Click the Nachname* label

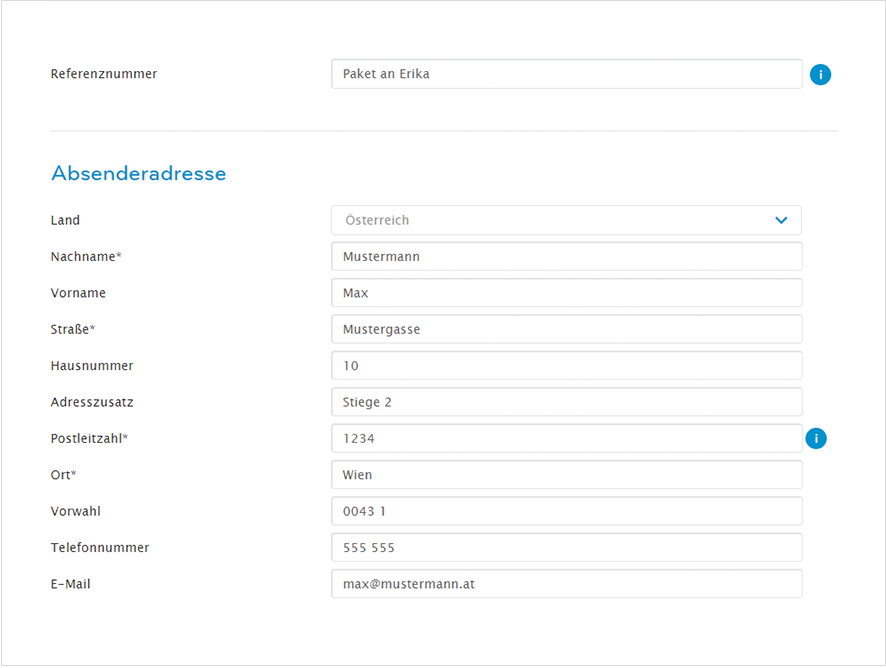(86, 257)
